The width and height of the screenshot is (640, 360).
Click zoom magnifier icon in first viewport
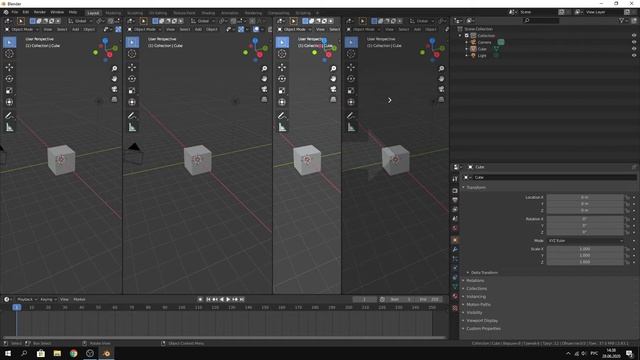[114, 69]
